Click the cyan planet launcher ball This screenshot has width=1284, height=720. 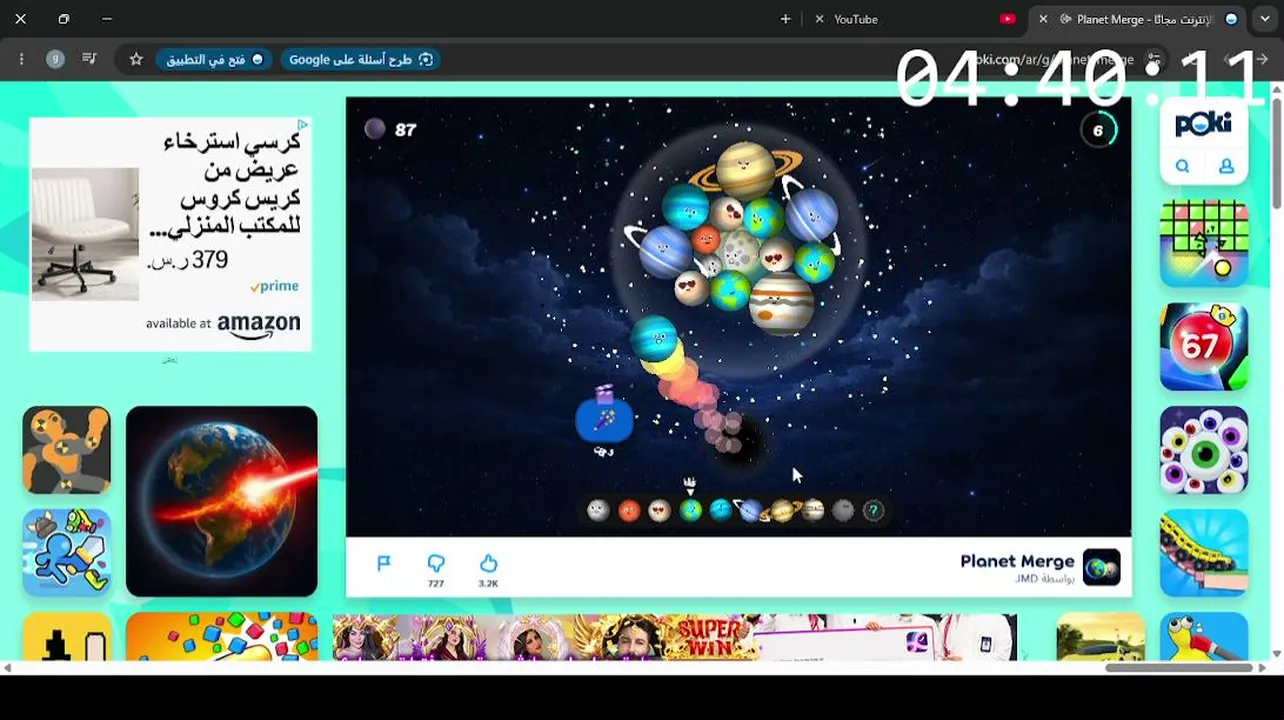(x=655, y=339)
